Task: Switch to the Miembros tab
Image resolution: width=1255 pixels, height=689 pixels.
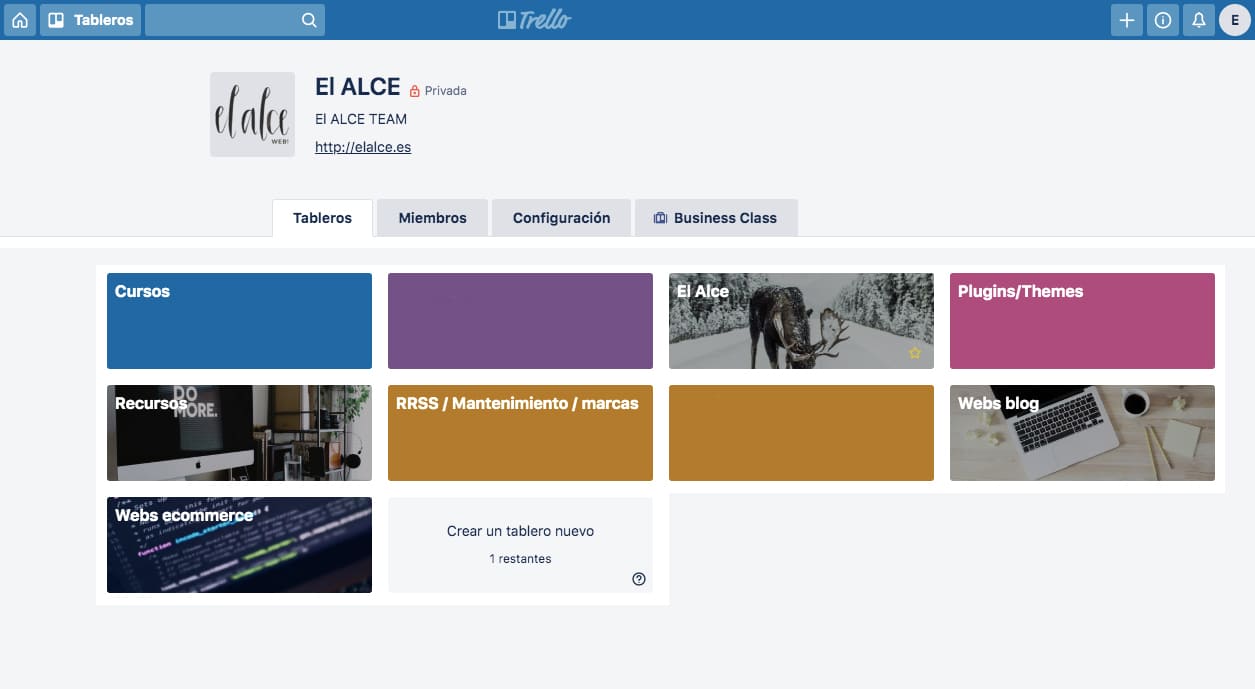Action: [432, 218]
